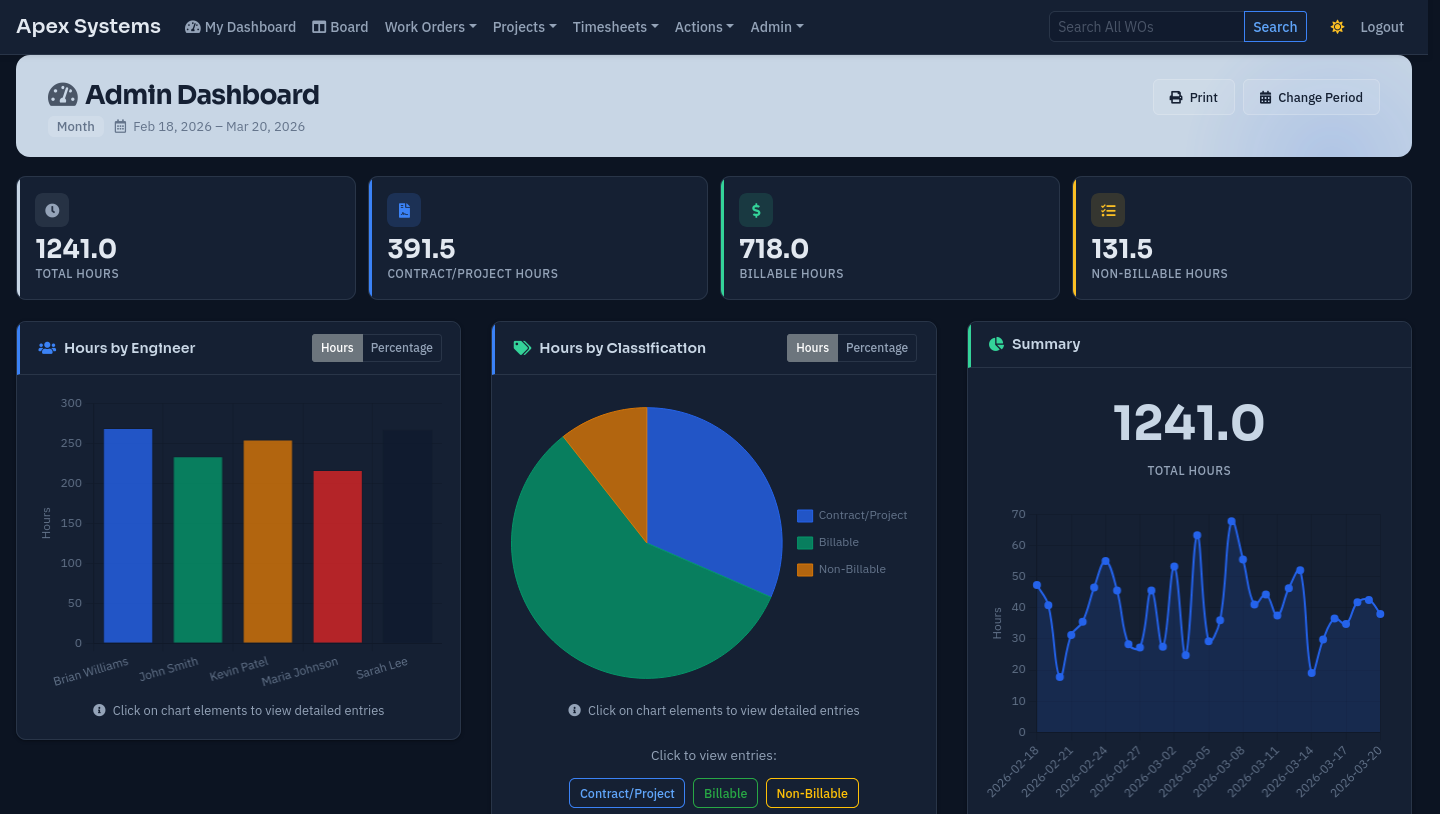
Task: Open the Work Orders dropdown
Action: pyautogui.click(x=430, y=27)
